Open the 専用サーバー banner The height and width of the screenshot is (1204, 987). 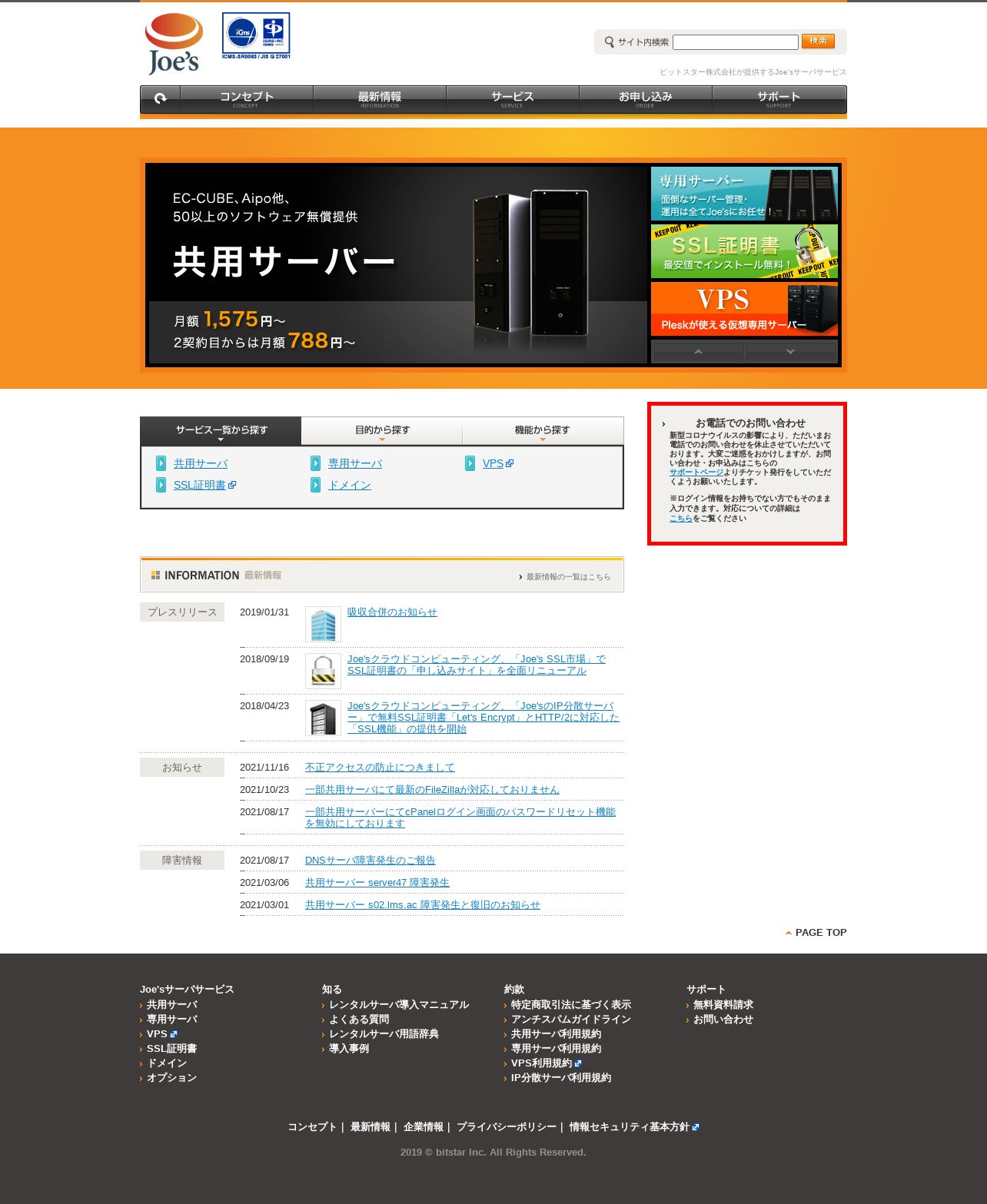pyautogui.click(x=744, y=194)
